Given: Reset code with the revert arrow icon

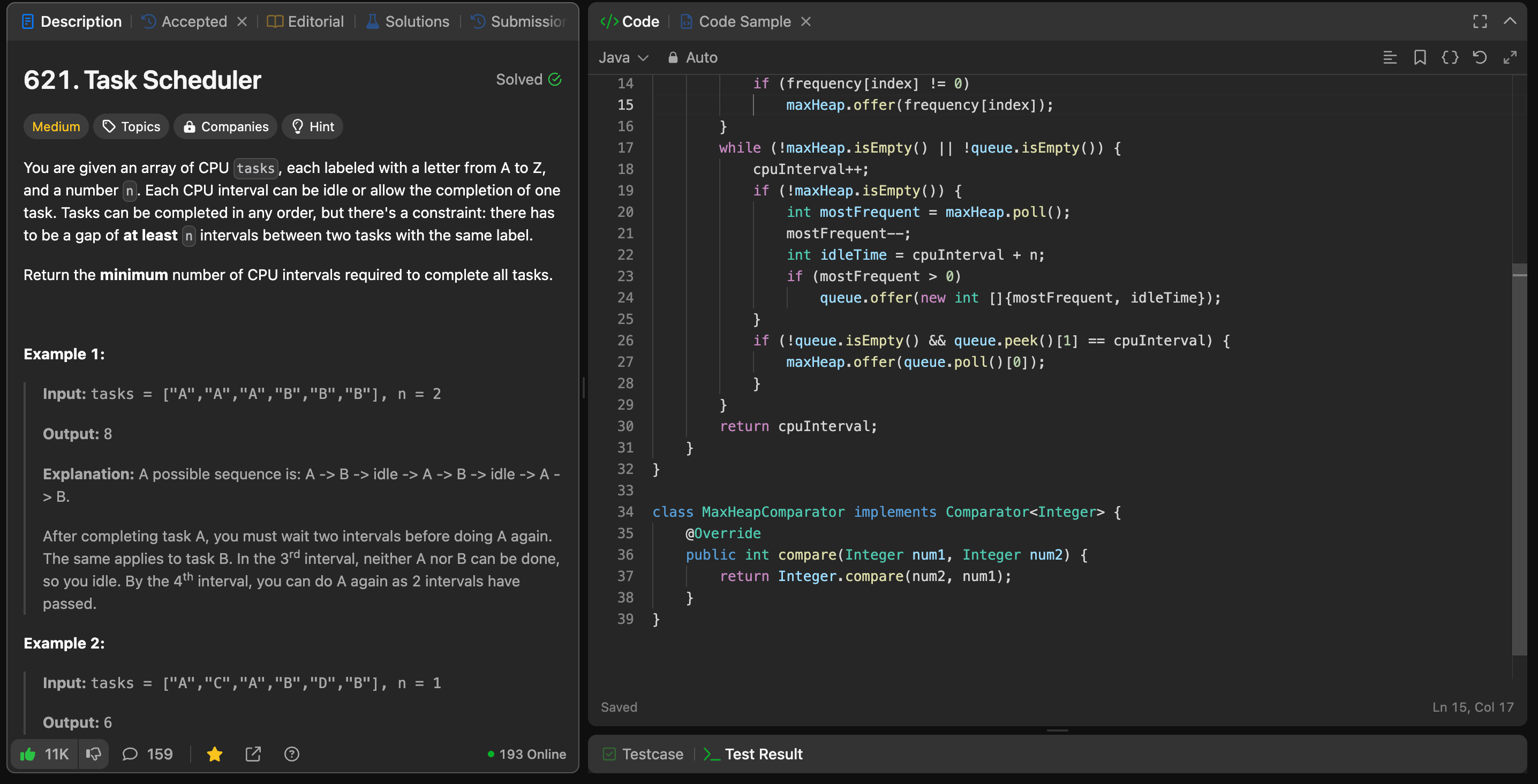Looking at the screenshot, I should (1480, 57).
